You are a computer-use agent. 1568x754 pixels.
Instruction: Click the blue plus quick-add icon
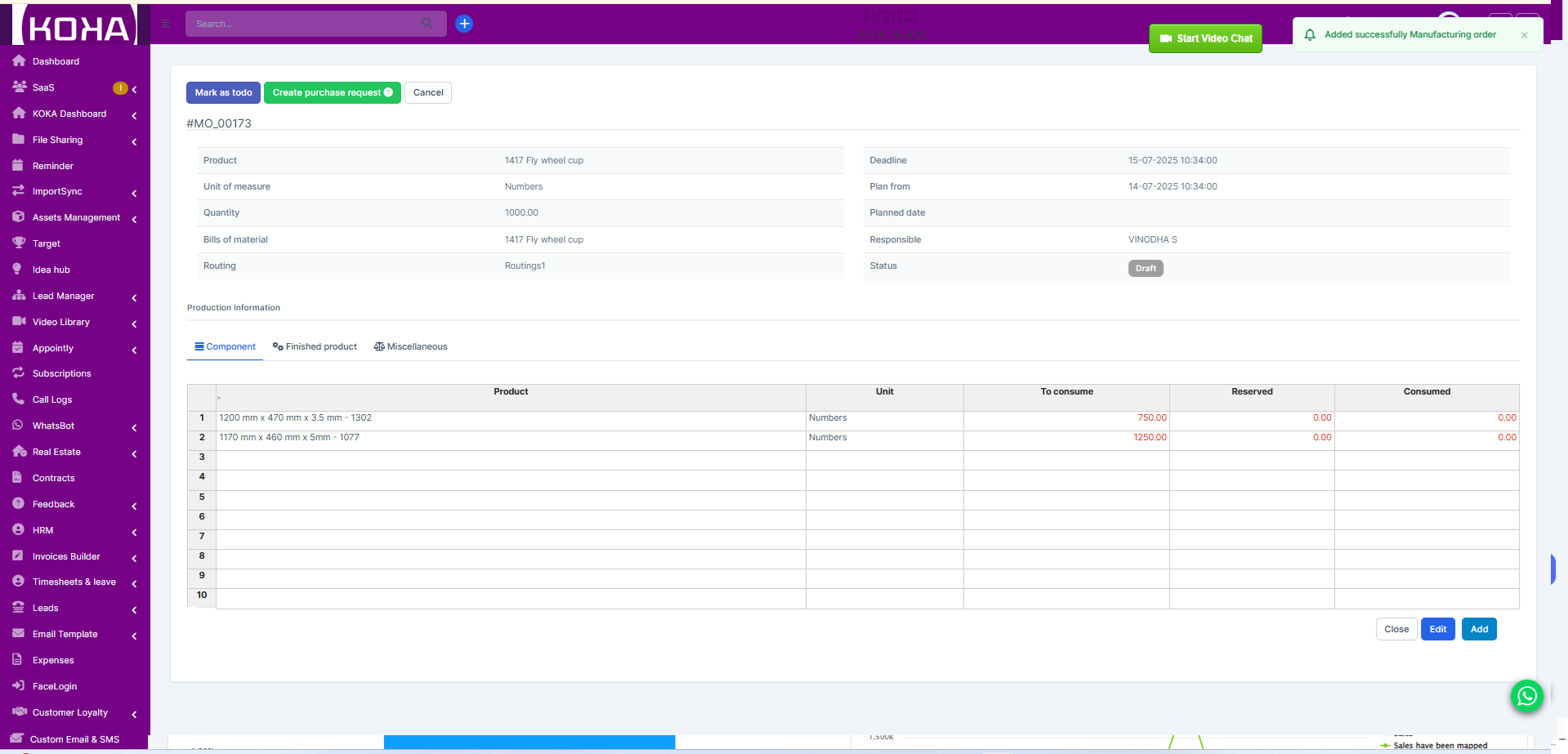[x=464, y=24]
